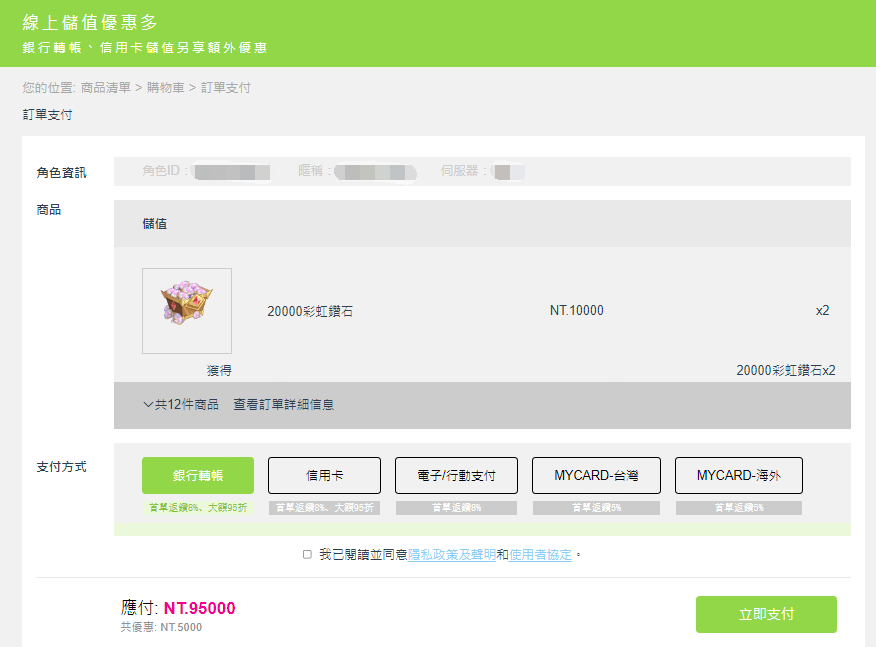Go to 商品清單 in the breadcrumb
This screenshot has width=876, height=647.
105,88
